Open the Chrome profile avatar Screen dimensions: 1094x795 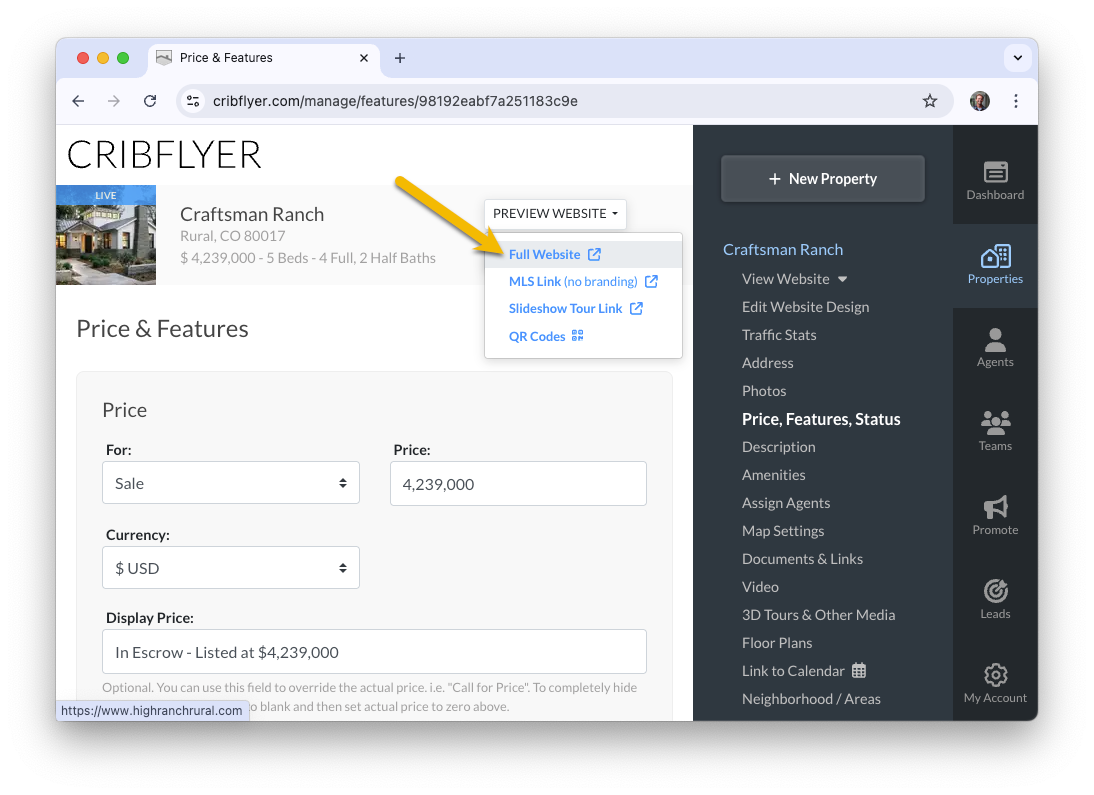980,101
